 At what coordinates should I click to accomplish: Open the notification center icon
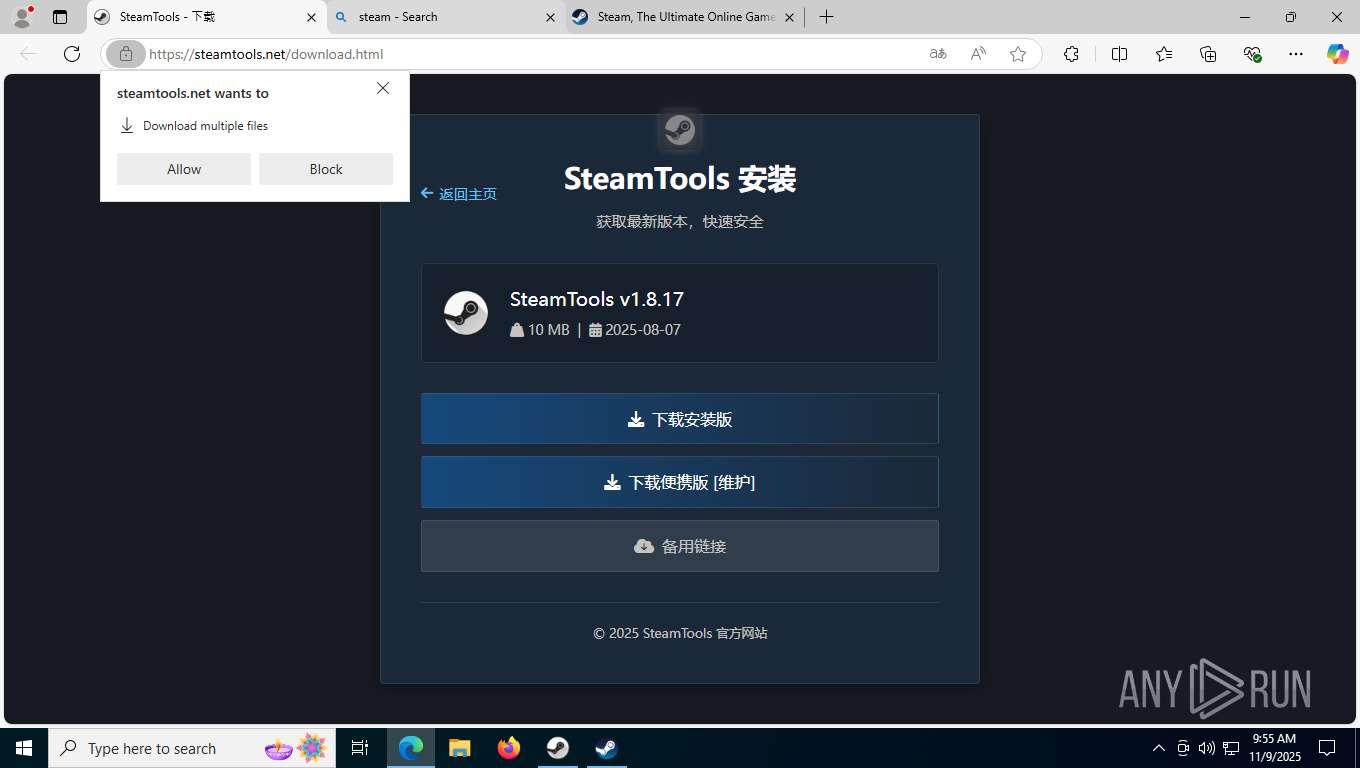click(x=1327, y=748)
